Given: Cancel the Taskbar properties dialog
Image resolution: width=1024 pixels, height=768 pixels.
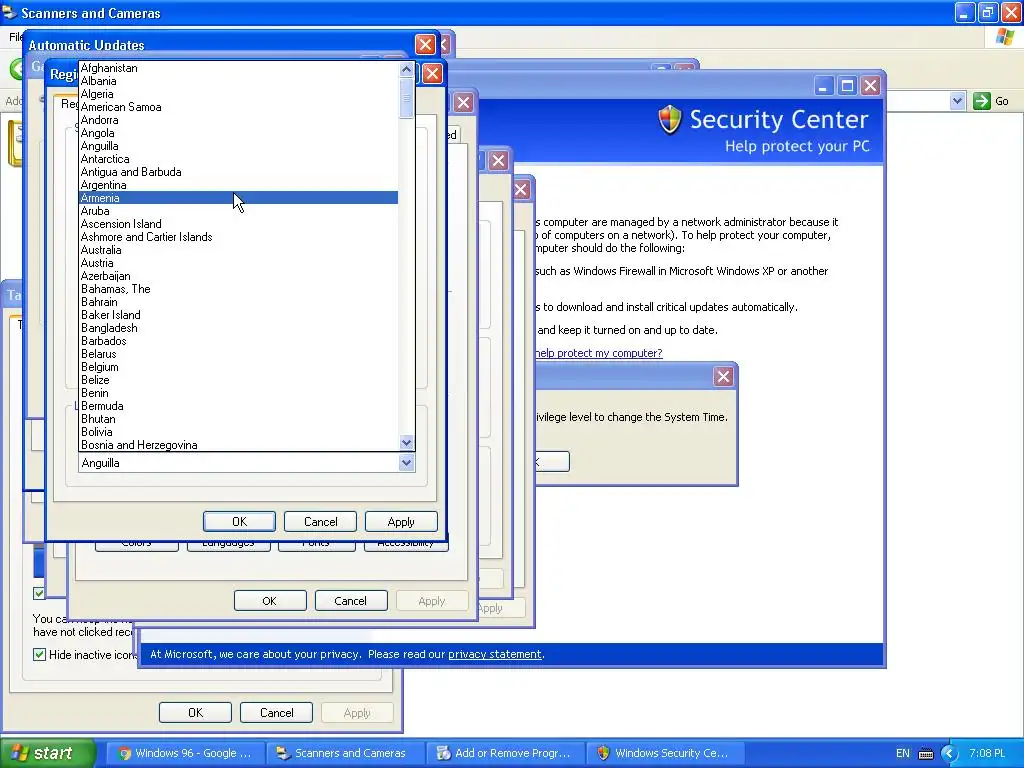Looking at the screenshot, I should pyautogui.click(x=276, y=712).
